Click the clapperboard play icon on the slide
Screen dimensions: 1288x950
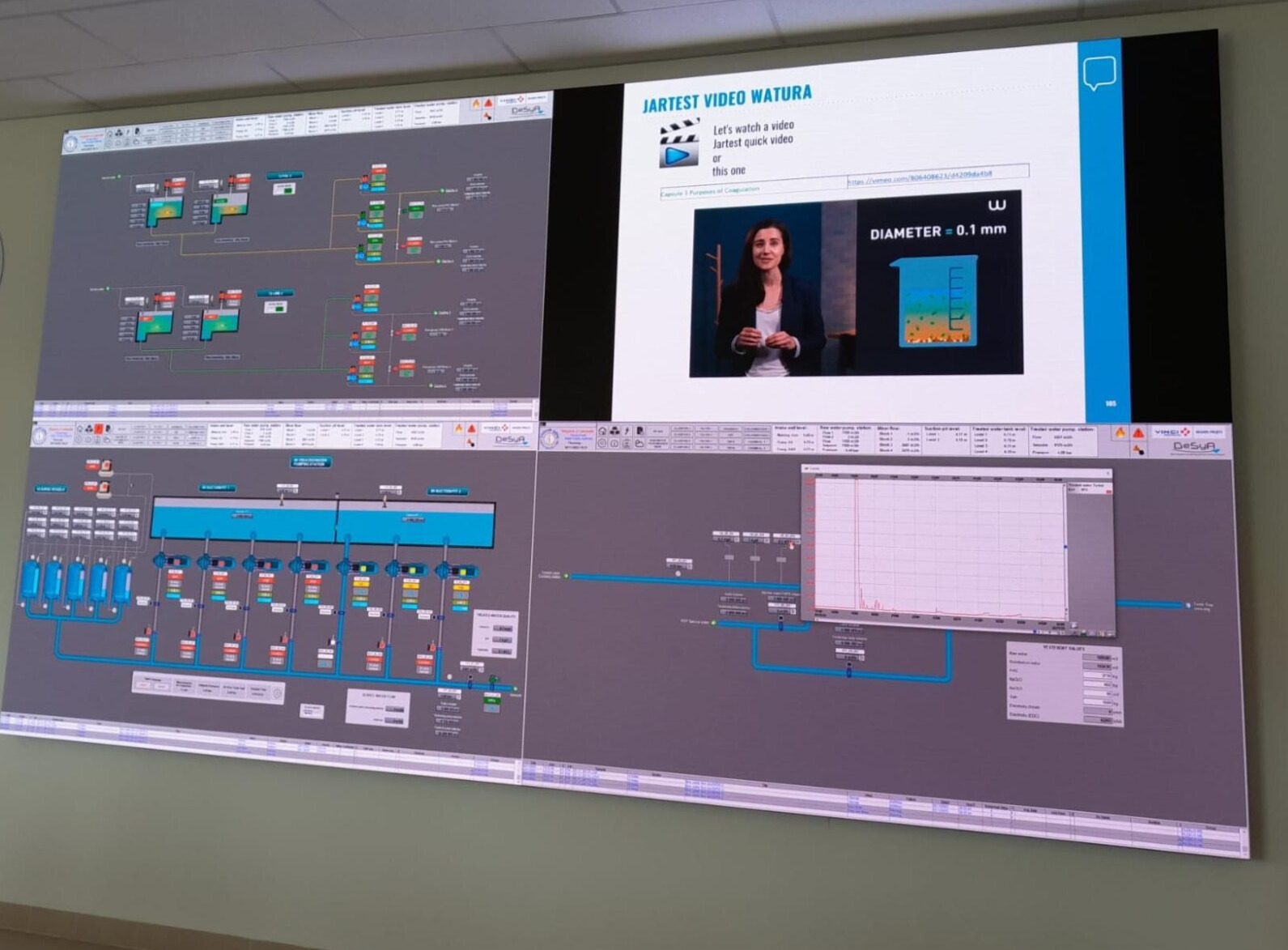tap(678, 144)
